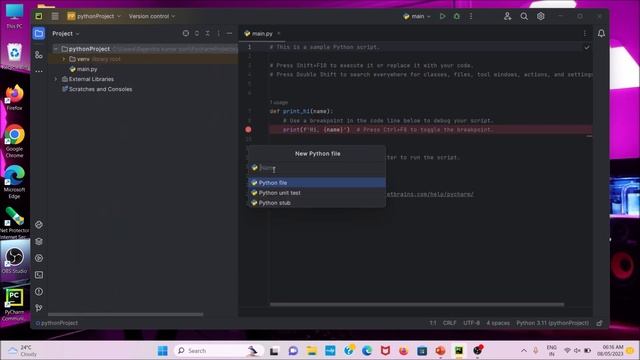Open PyCharm from the taskbar
Screen dimensions: 640x360
[459, 351]
